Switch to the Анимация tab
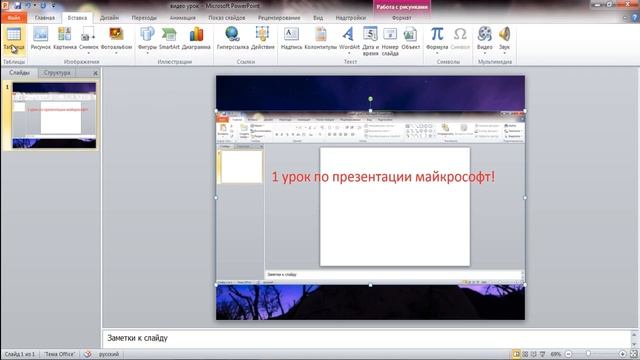 coord(182,18)
